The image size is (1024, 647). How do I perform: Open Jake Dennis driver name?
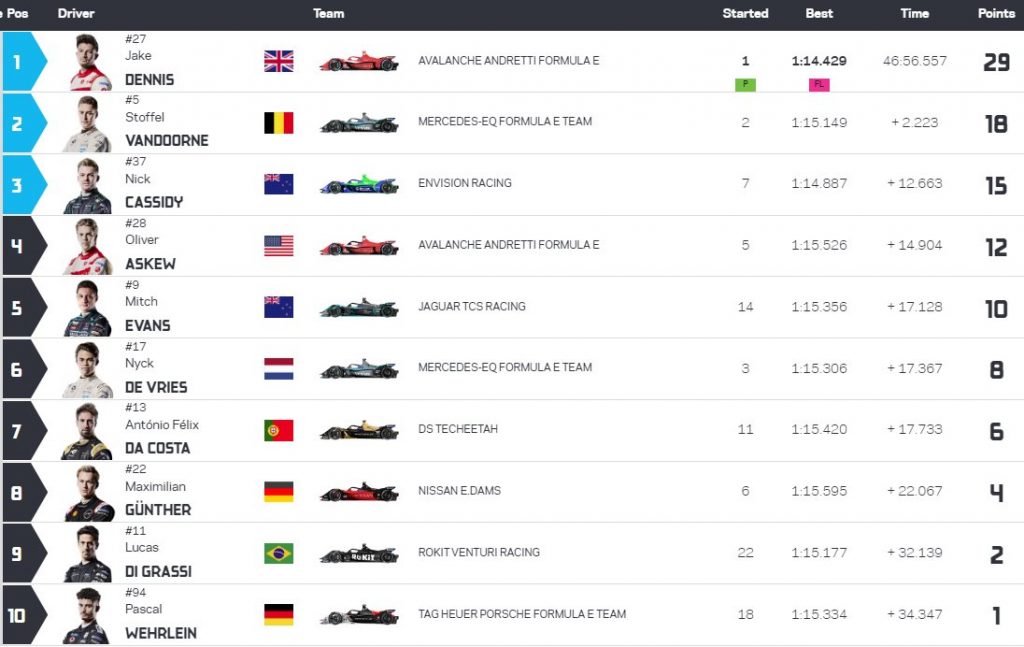pyautogui.click(x=150, y=68)
